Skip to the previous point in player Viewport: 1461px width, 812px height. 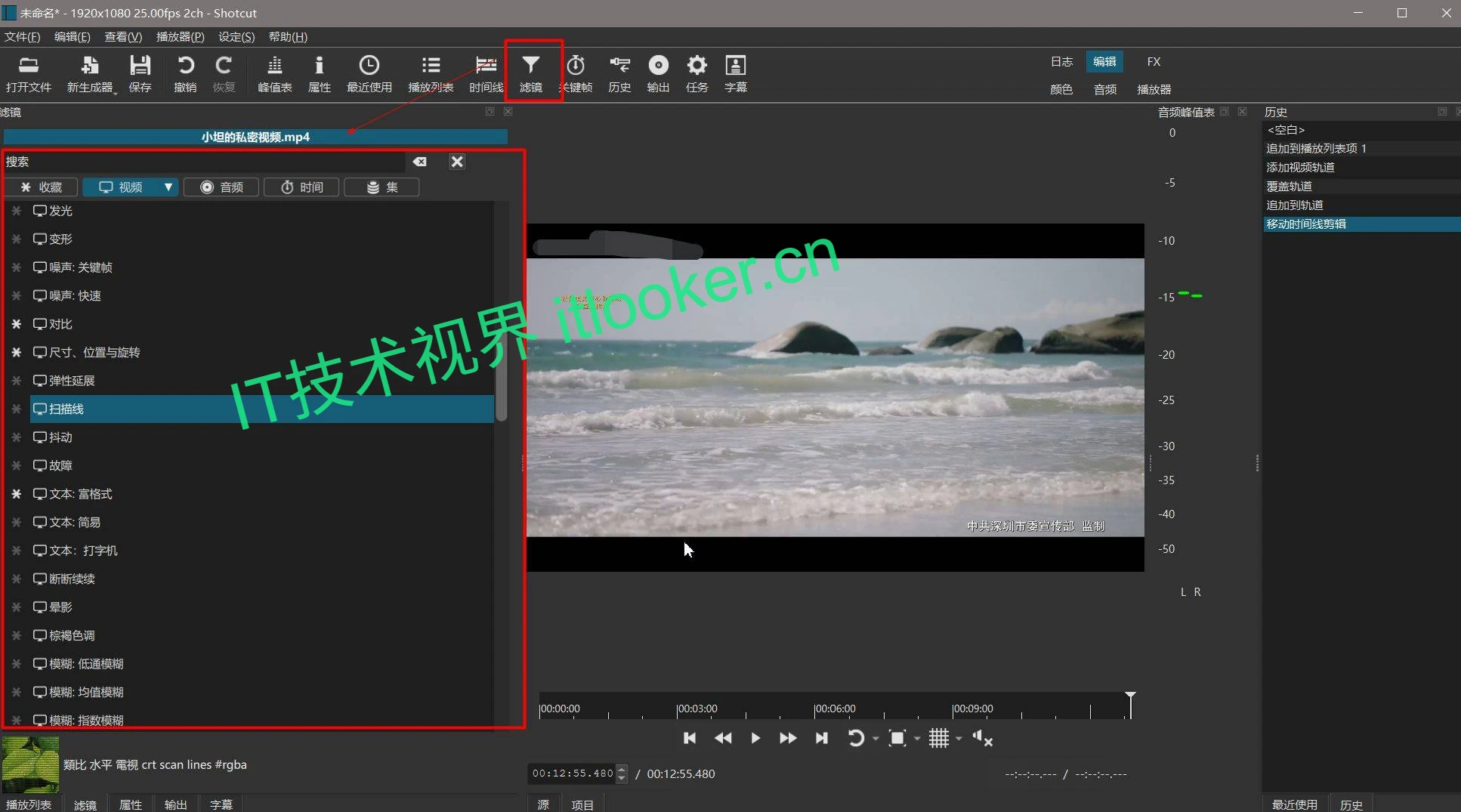(x=689, y=738)
